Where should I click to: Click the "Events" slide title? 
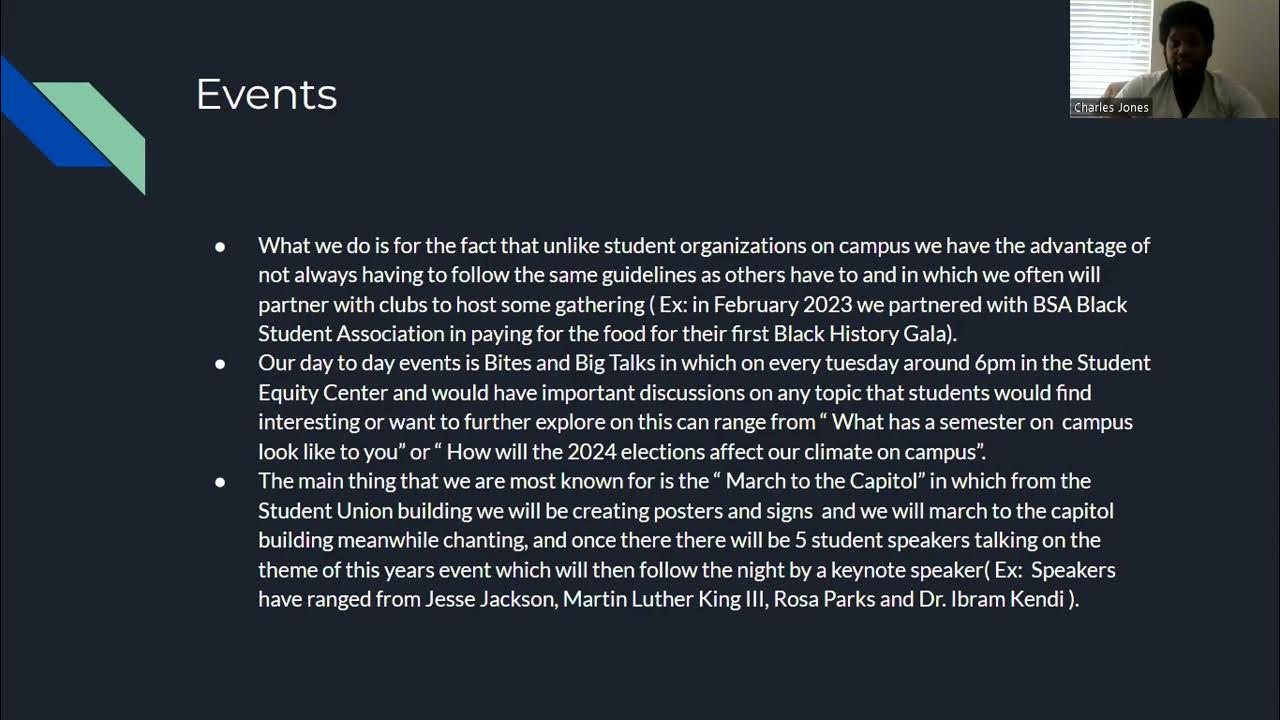pos(266,95)
